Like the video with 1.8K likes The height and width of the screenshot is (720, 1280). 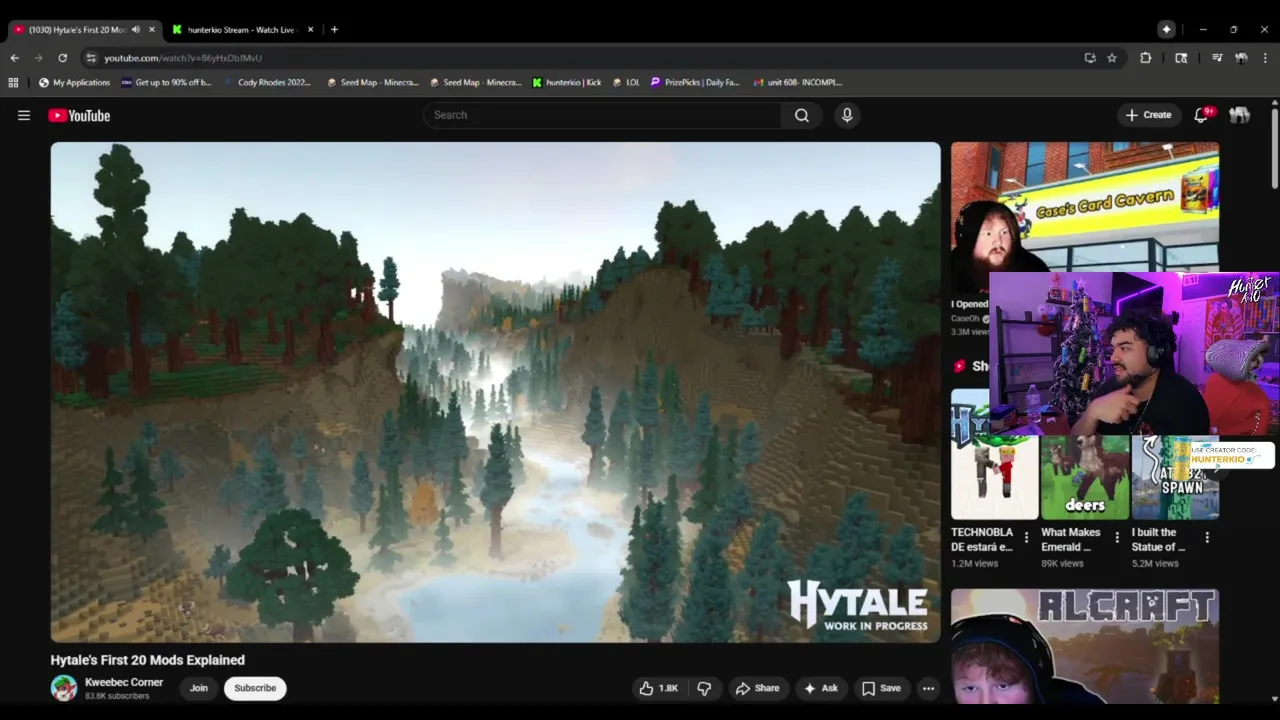click(x=659, y=688)
